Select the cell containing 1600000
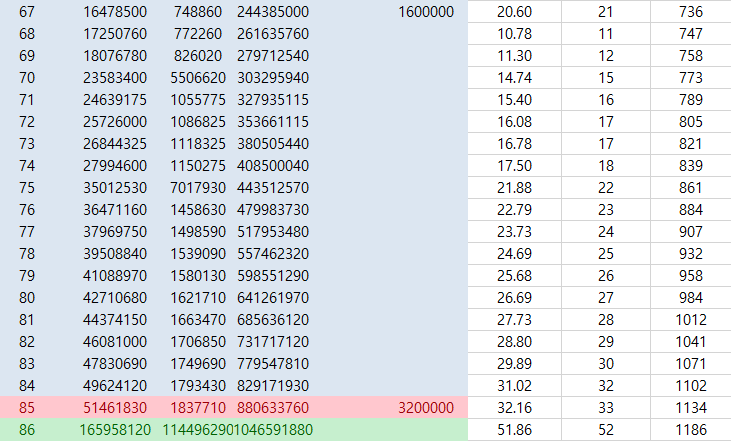This screenshot has width=731, height=441. (425, 12)
